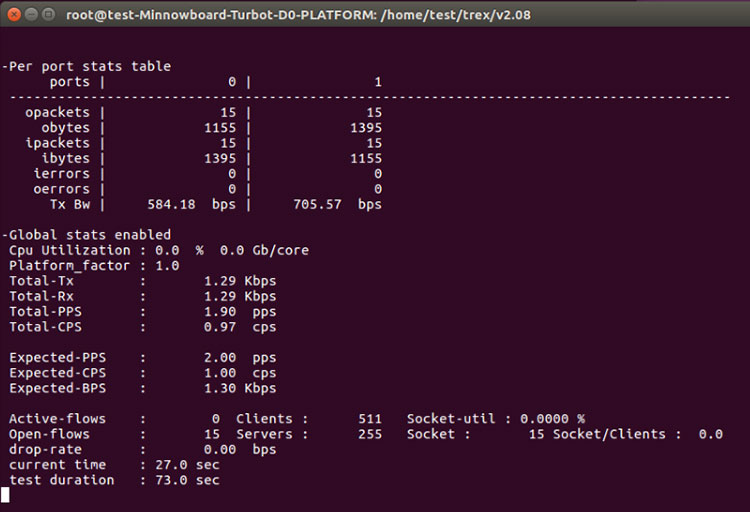Click the 'Per port stats table' heading
The width and height of the screenshot is (750, 512).
[x=90, y=67]
